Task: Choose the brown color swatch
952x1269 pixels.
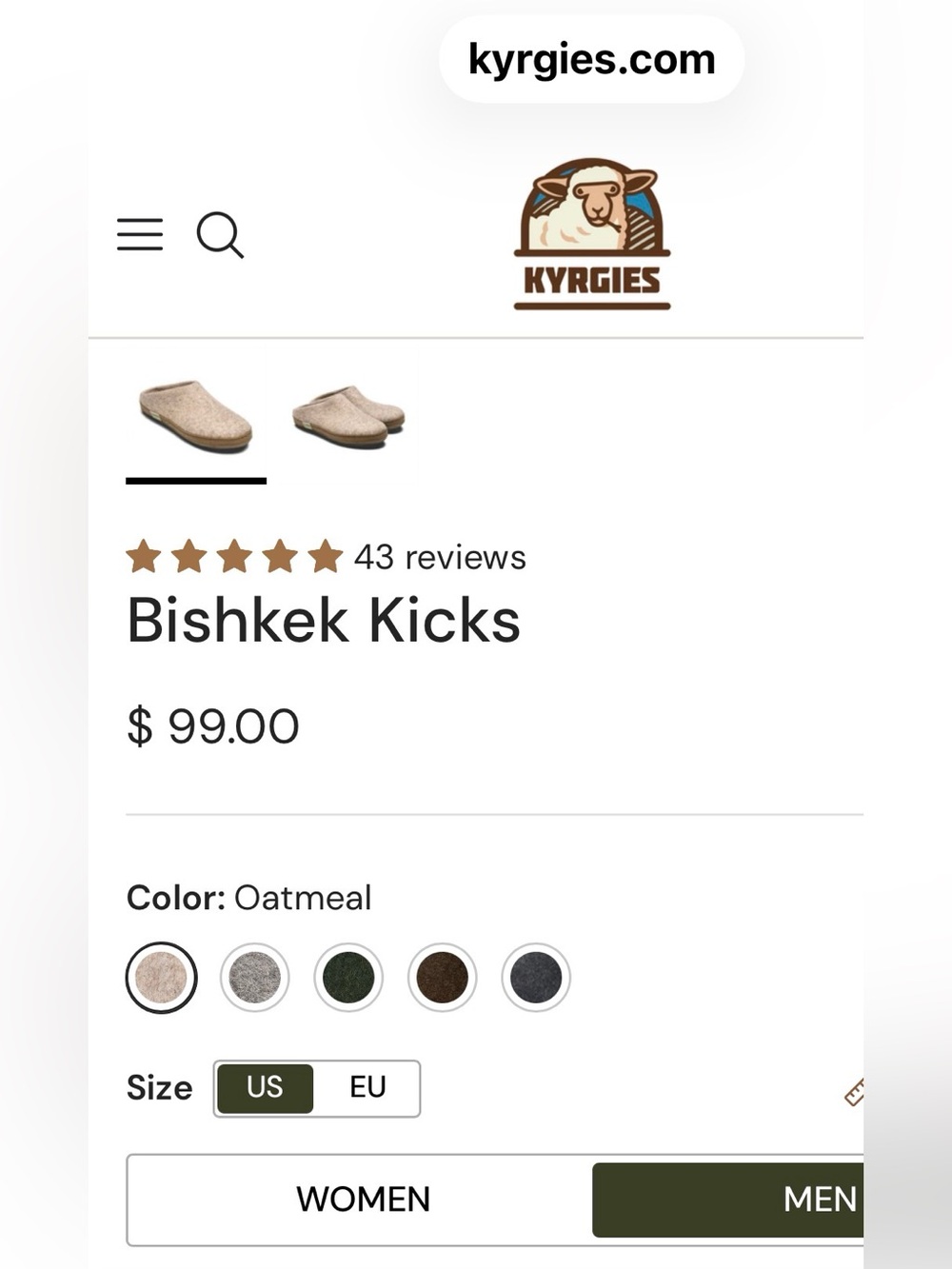Action: (443, 978)
